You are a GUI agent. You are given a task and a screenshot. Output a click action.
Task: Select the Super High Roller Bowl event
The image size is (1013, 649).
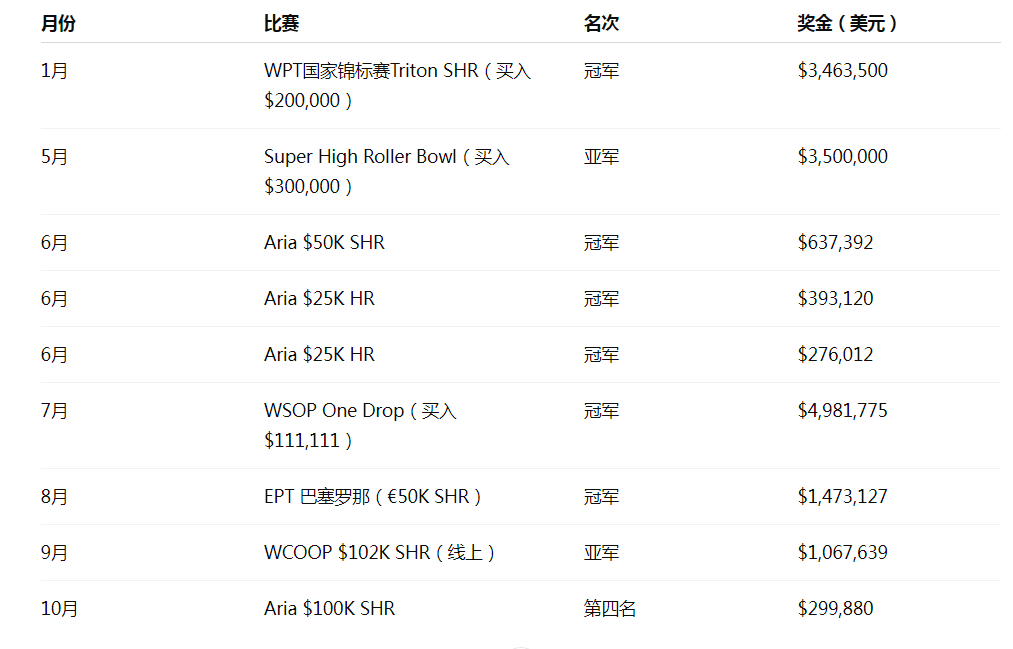pyautogui.click(x=386, y=171)
